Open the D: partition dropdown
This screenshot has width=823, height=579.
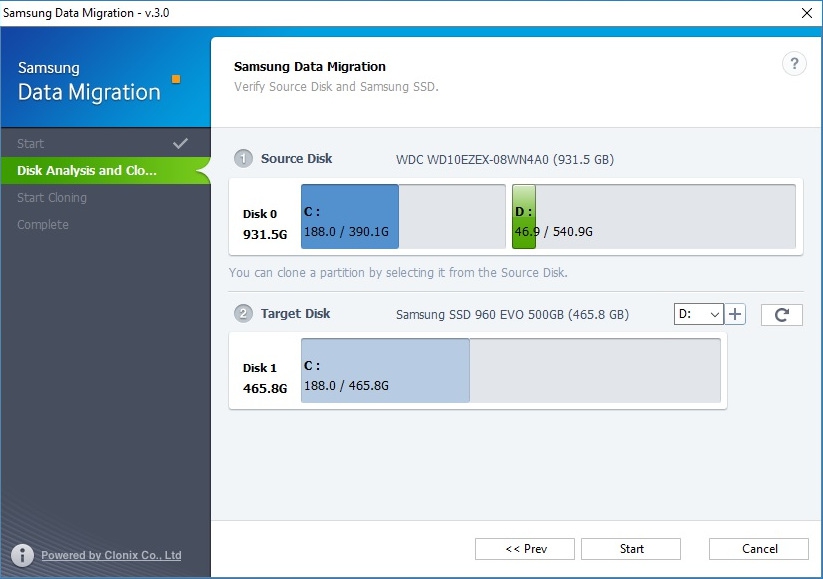pyautogui.click(x=699, y=314)
